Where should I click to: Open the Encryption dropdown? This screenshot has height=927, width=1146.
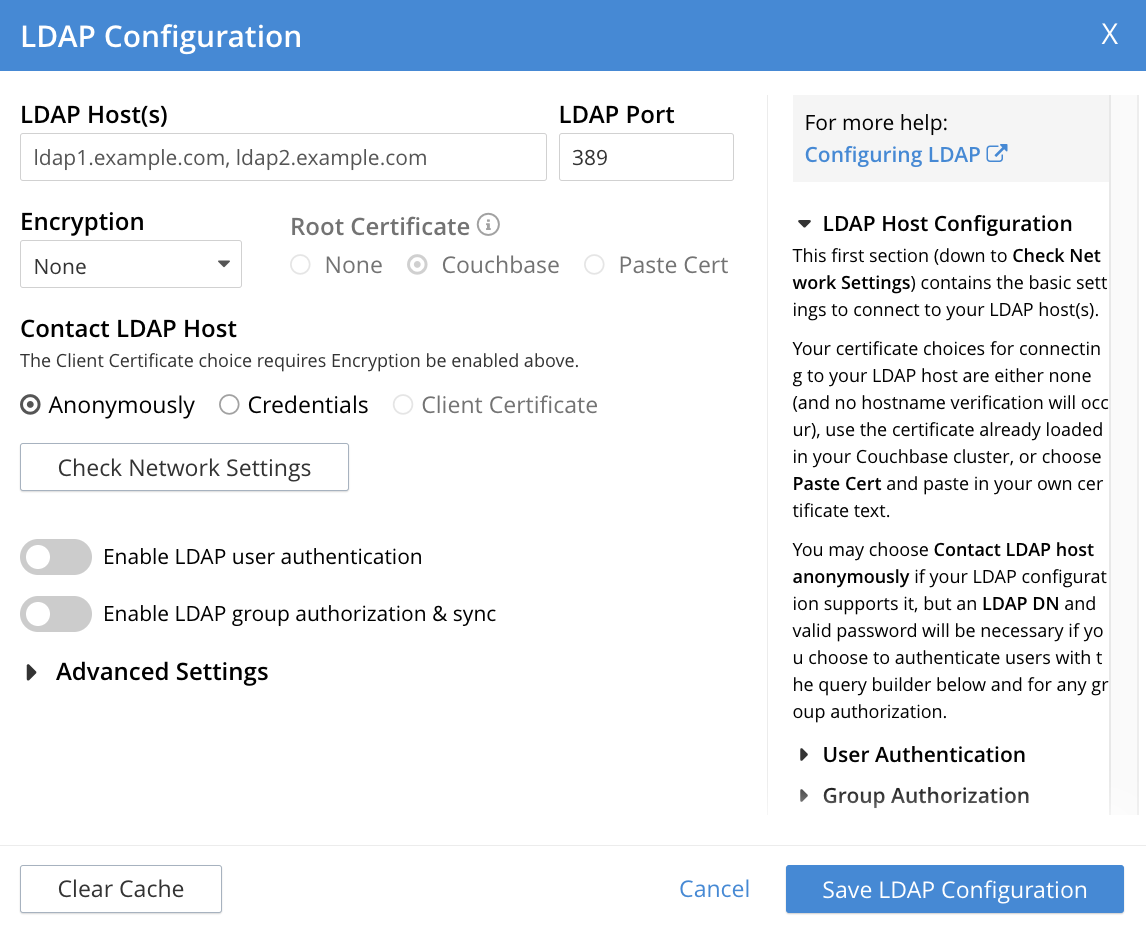131,264
